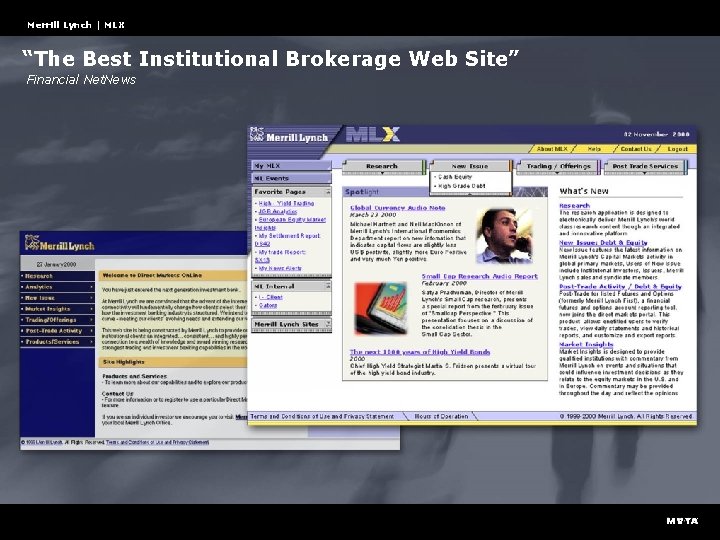Image resolution: width=720 pixels, height=540 pixels.
Task: Expand the Merrill Lynch Sites panel
Action: tap(328, 324)
